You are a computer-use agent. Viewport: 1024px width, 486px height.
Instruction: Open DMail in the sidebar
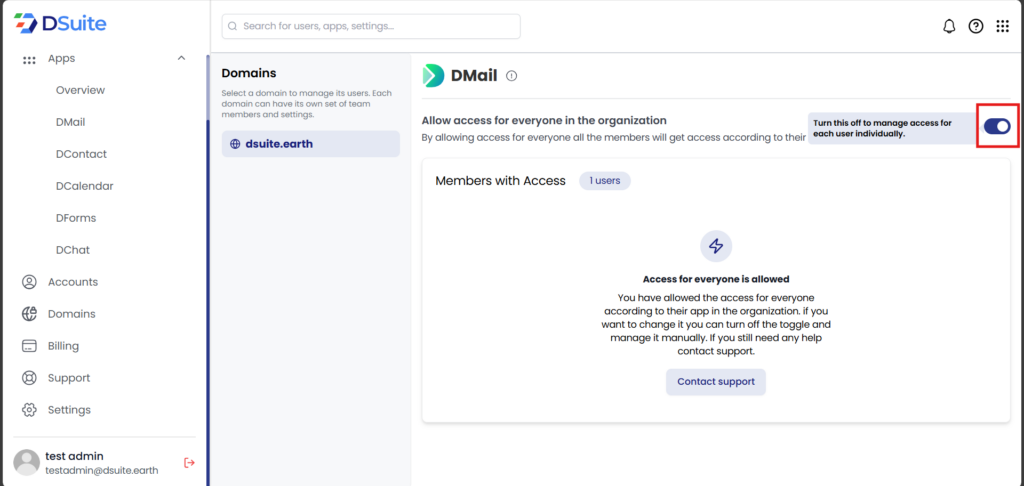[70, 122]
